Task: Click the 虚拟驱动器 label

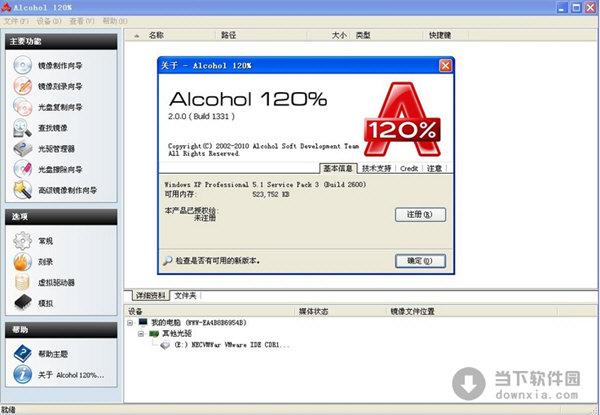Action: click(x=56, y=283)
